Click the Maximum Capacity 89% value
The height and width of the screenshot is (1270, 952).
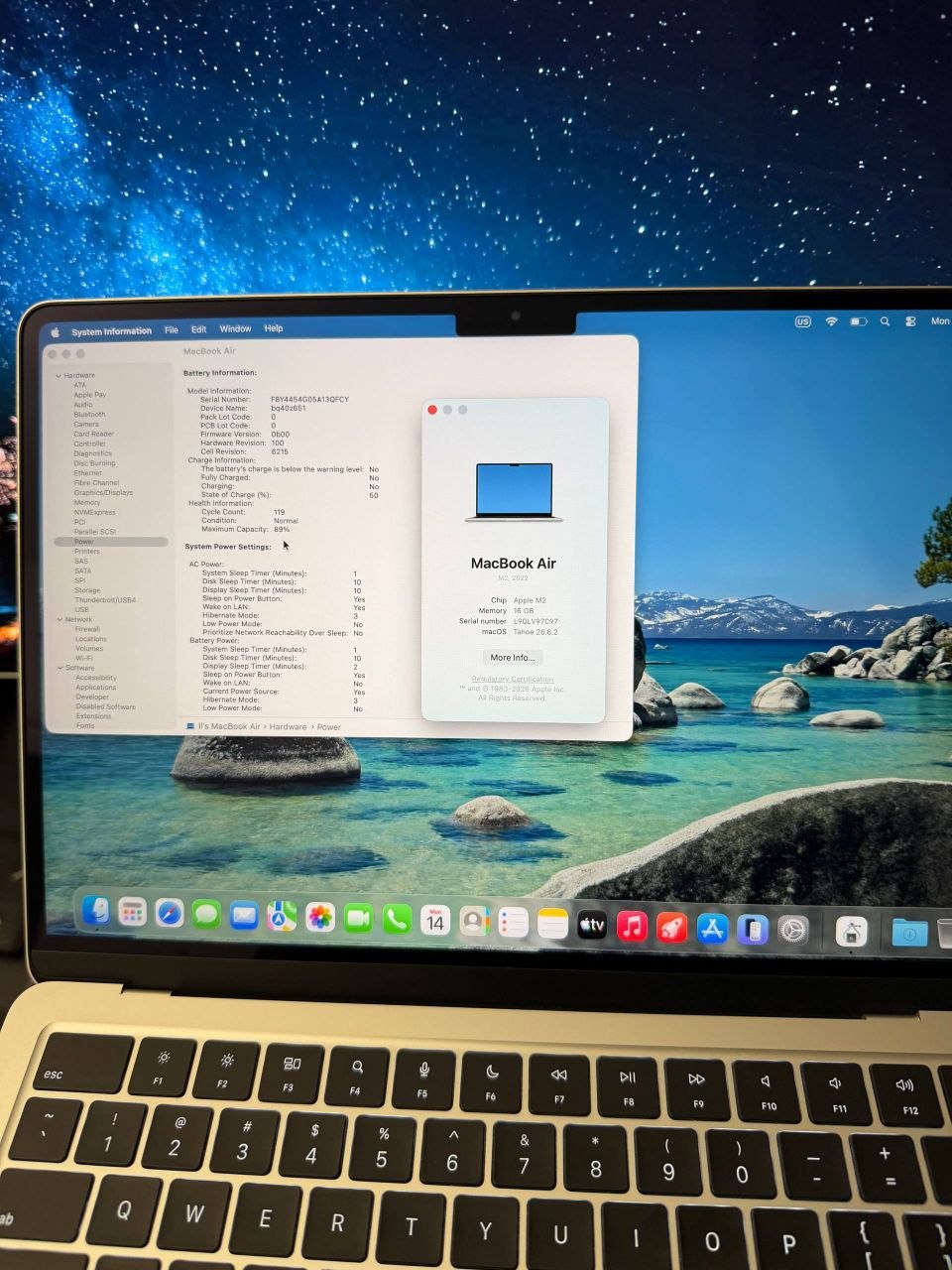pyautogui.click(x=282, y=530)
